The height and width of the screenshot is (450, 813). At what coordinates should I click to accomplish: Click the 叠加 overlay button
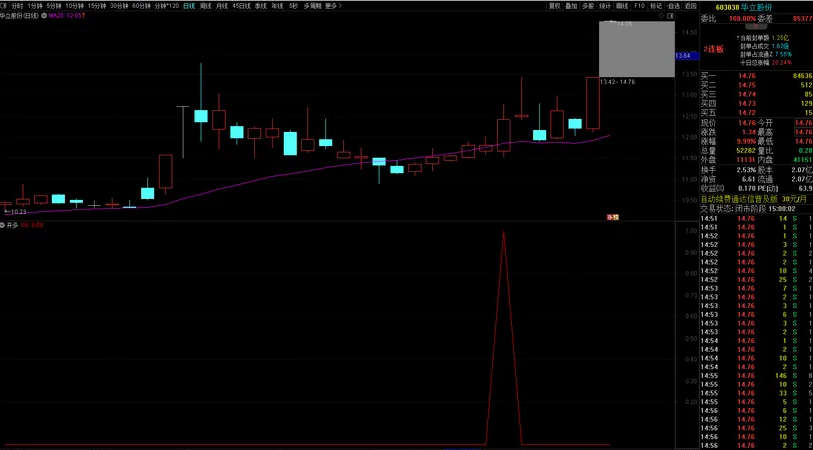[571, 6]
